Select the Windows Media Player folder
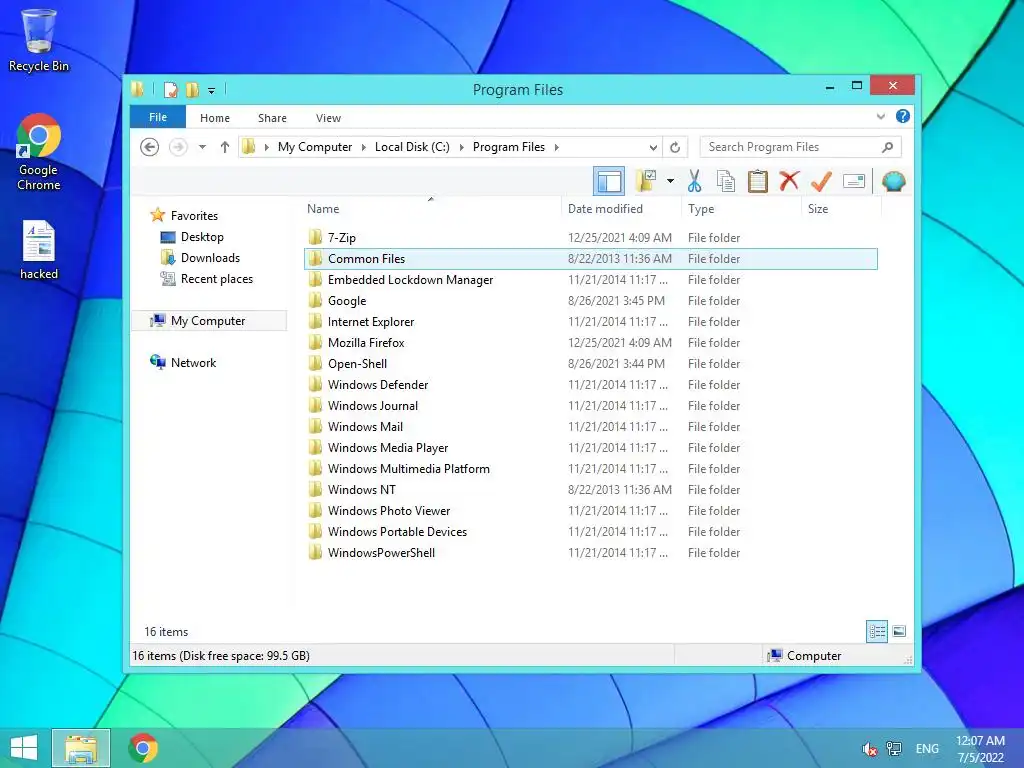 (387, 447)
